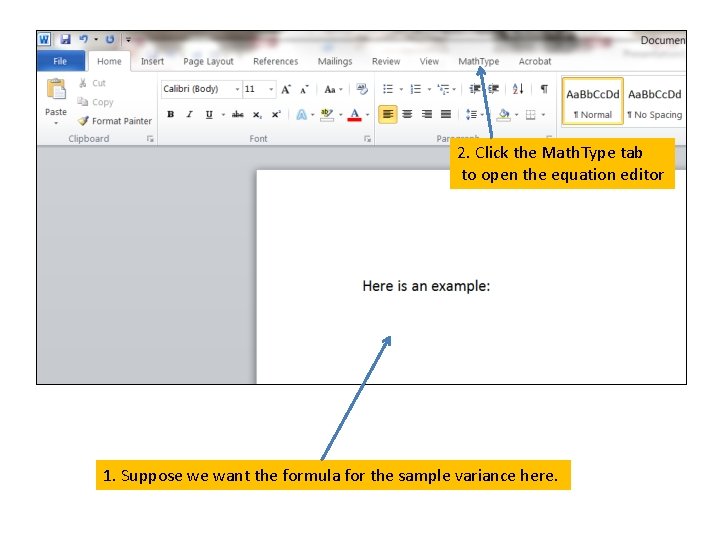Save the document with the floppy disk icon
This screenshot has width=720, height=540.
point(66,39)
